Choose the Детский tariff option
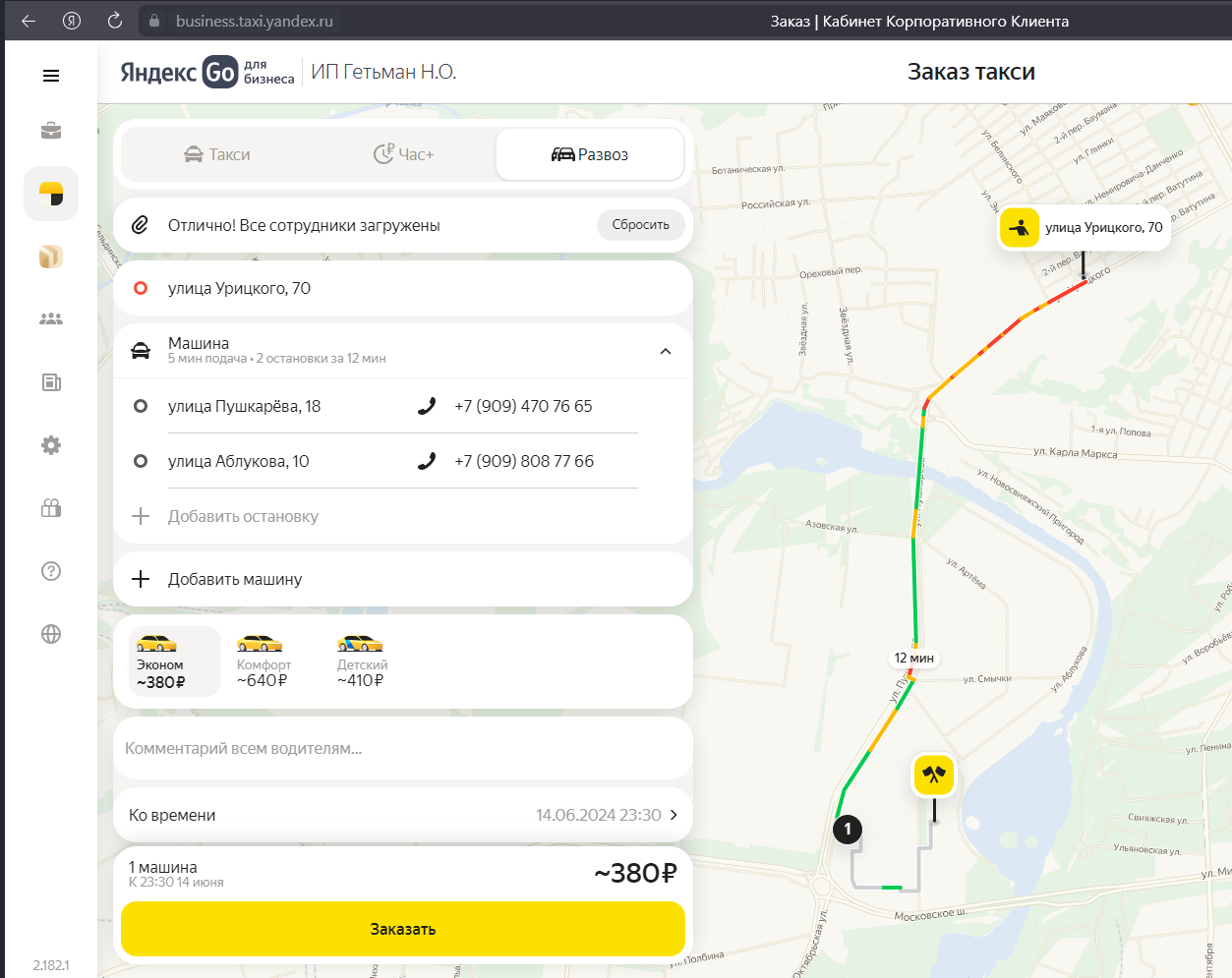Image resolution: width=1232 pixels, height=978 pixels. pos(361,662)
